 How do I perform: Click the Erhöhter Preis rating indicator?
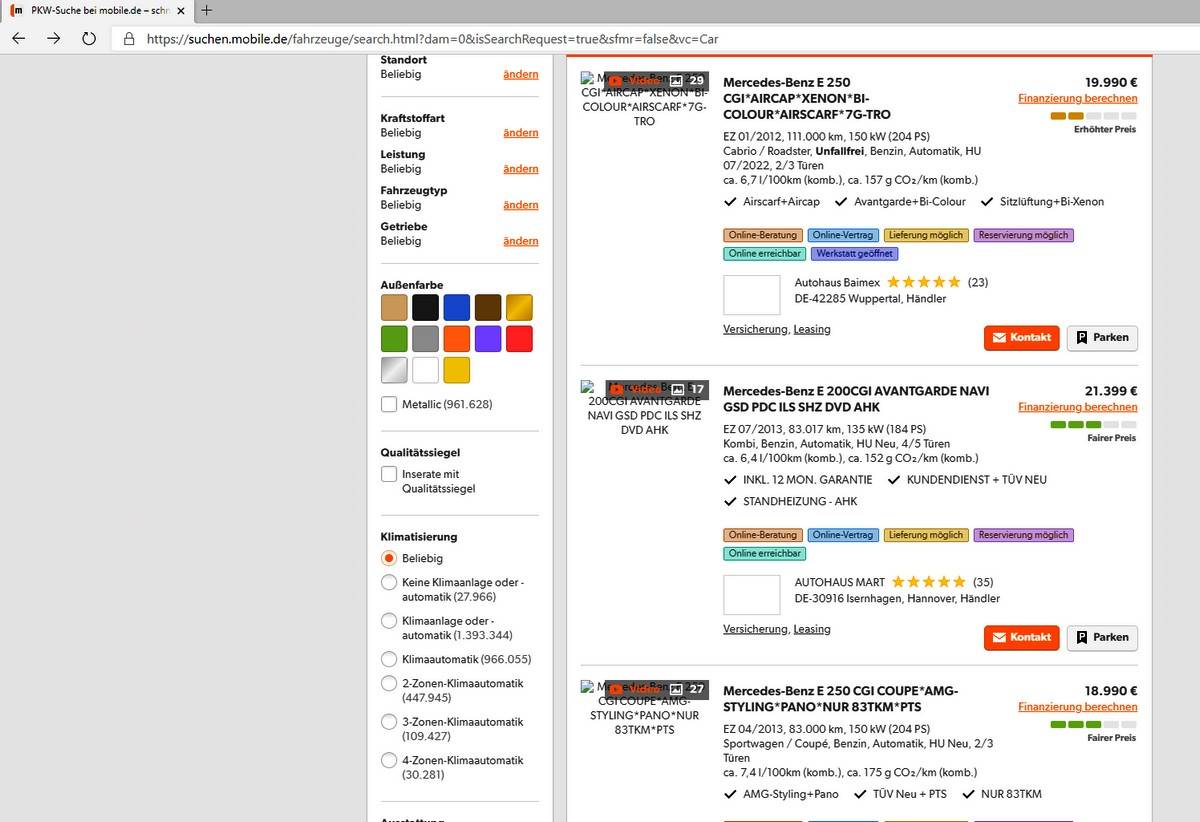1093,122
